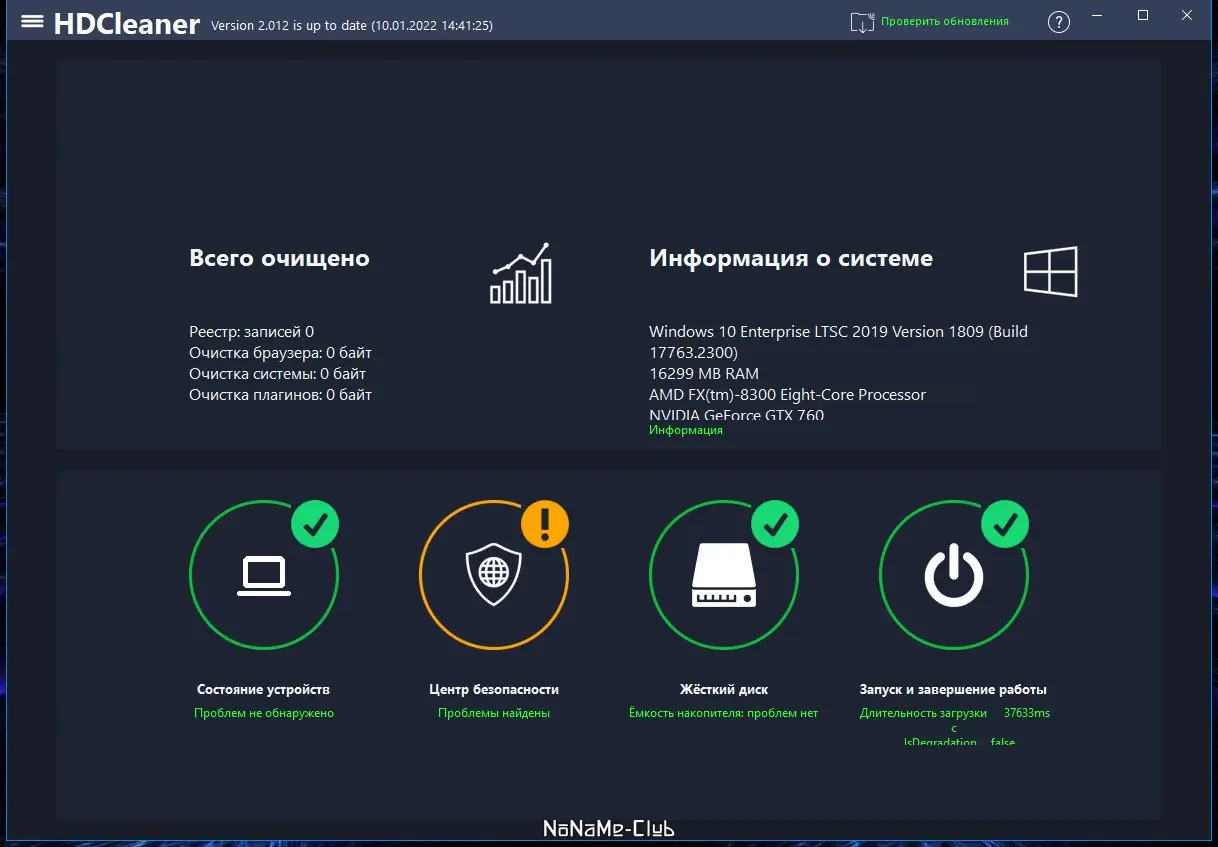Click 'Проблем не обнаружено' status text
This screenshot has height=847, width=1218.
(264, 713)
